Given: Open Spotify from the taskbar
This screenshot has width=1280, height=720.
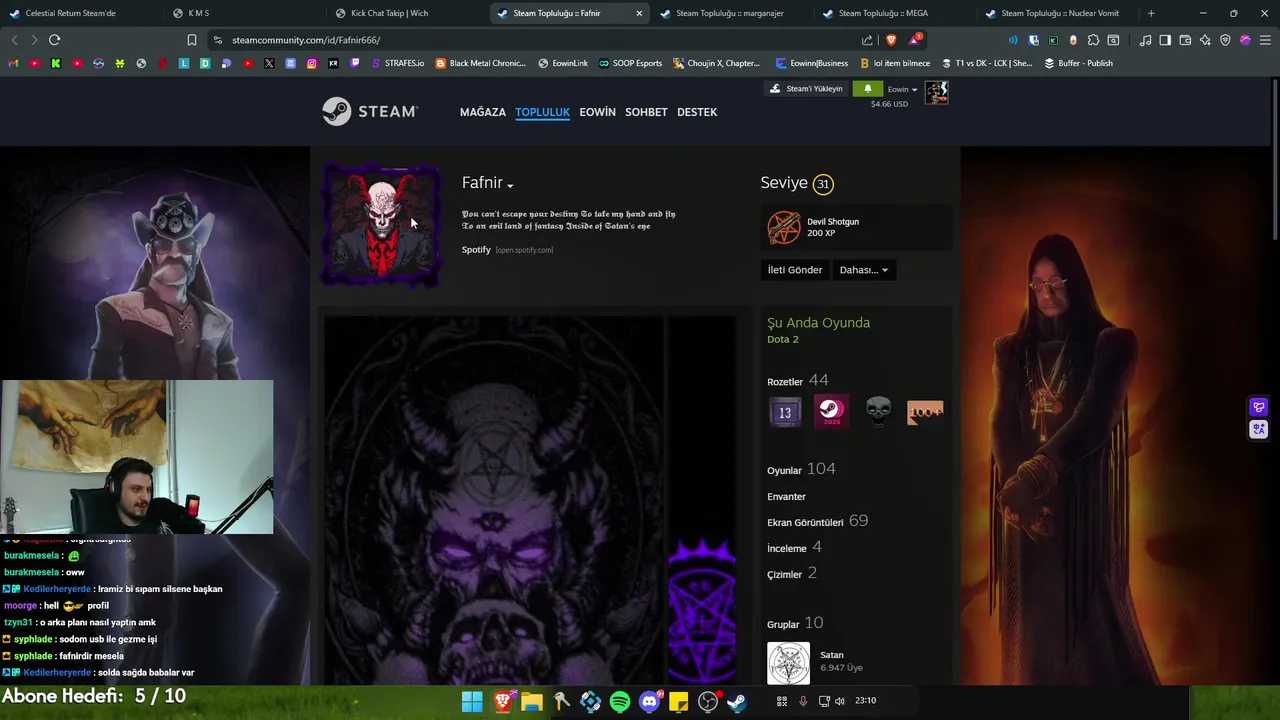Looking at the screenshot, I should (620, 702).
